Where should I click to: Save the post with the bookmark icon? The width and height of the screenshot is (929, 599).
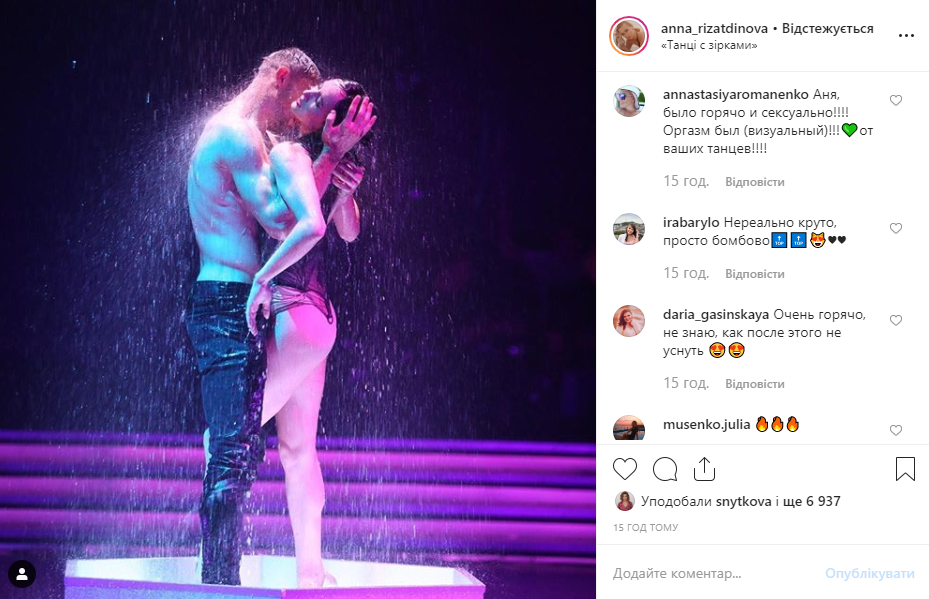(x=905, y=469)
